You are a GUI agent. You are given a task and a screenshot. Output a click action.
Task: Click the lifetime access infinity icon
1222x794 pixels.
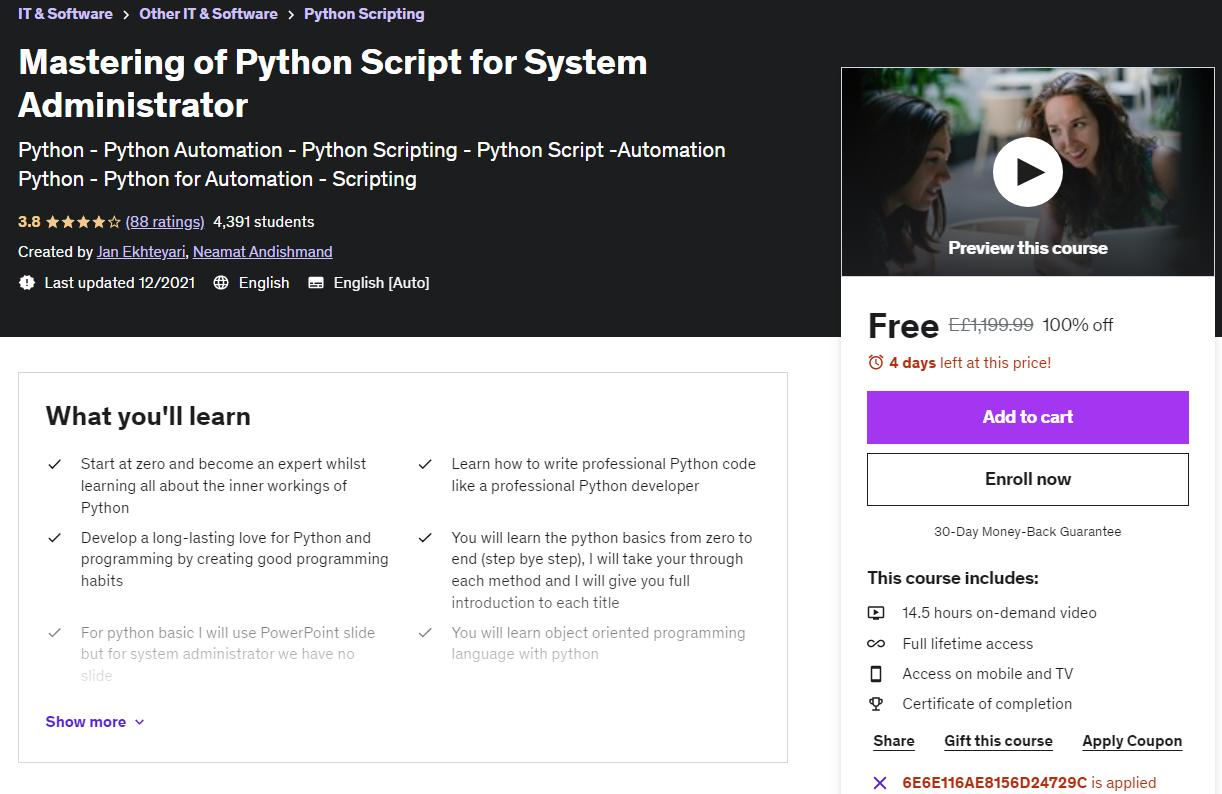tap(876, 644)
